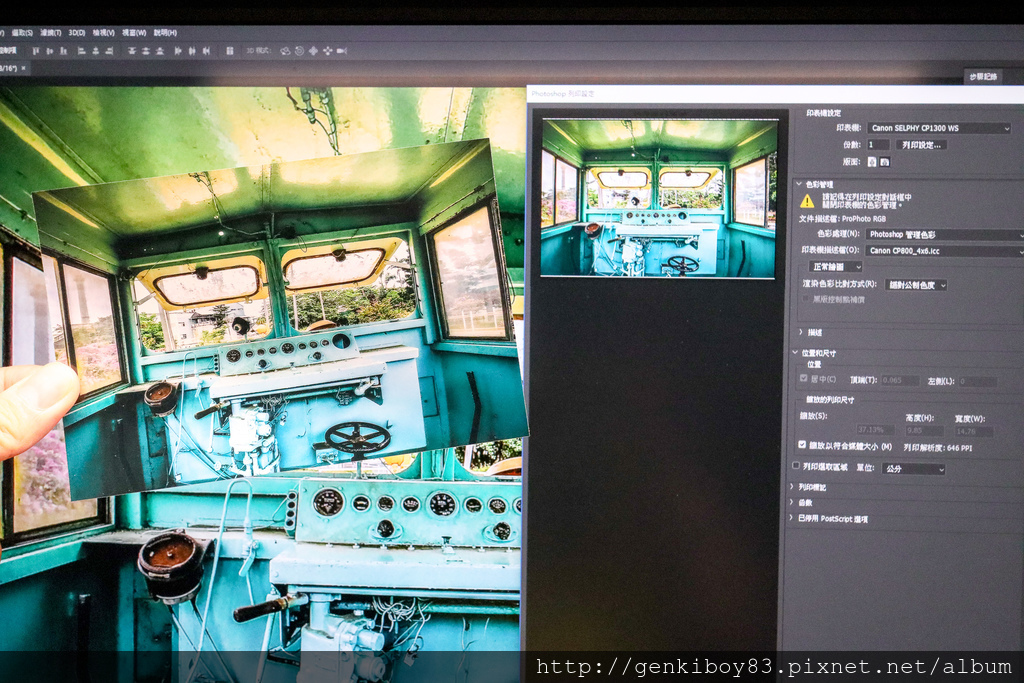Expand the 描述 section
This screenshot has width=1024, height=683.
pyautogui.click(x=801, y=332)
